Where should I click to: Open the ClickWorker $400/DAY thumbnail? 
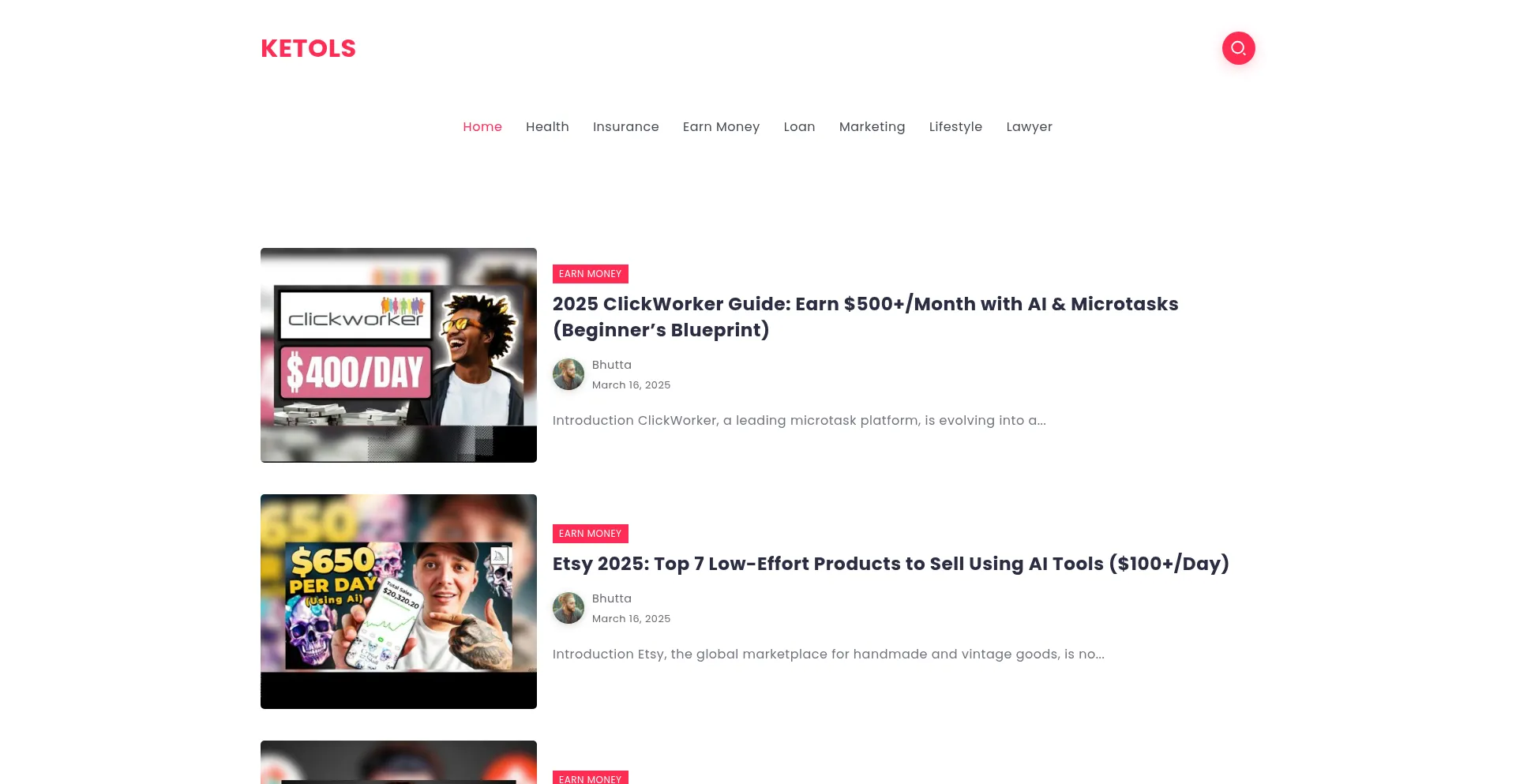[x=399, y=355]
